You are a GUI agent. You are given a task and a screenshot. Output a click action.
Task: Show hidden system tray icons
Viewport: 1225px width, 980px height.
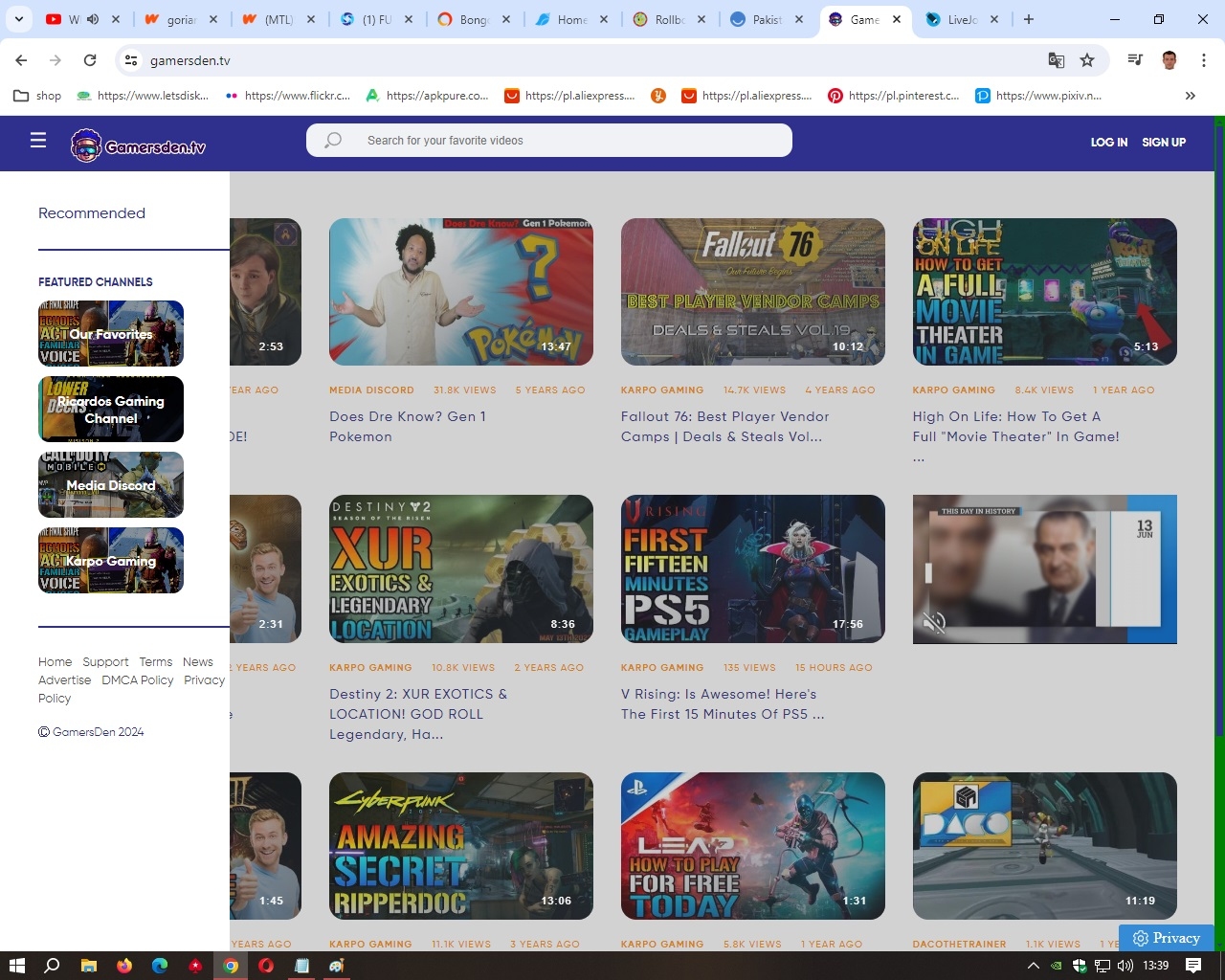[1033, 966]
